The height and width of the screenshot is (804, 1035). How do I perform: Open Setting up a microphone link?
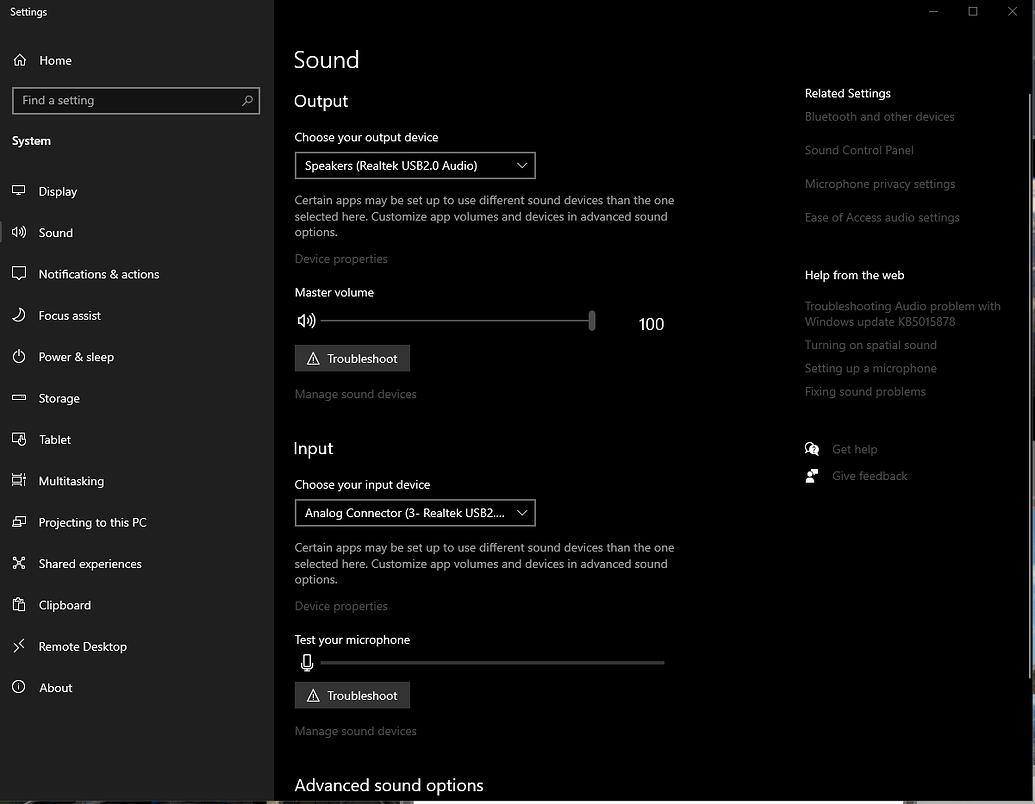[x=871, y=368]
